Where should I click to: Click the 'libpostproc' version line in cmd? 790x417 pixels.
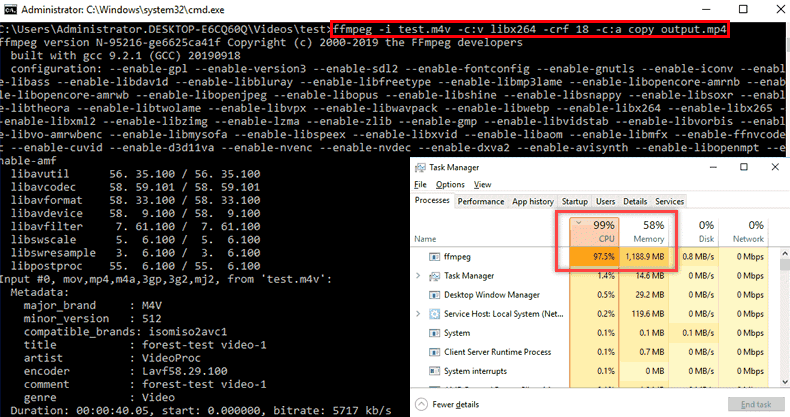coord(136,266)
